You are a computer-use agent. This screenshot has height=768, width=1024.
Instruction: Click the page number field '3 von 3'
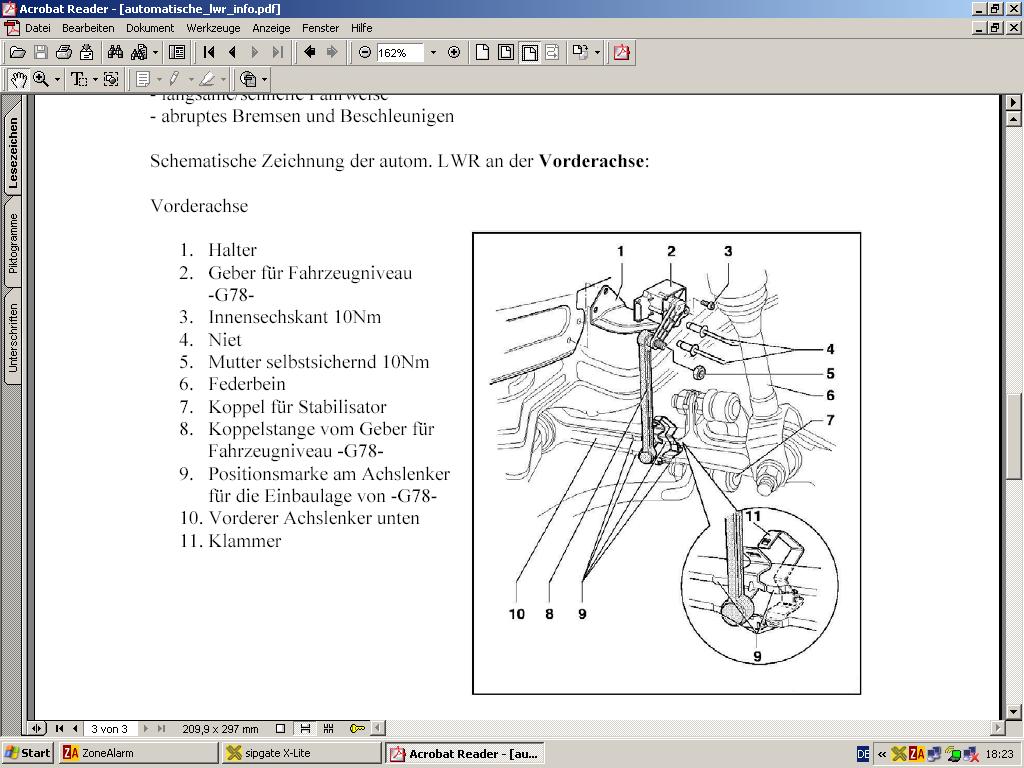[109, 729]
